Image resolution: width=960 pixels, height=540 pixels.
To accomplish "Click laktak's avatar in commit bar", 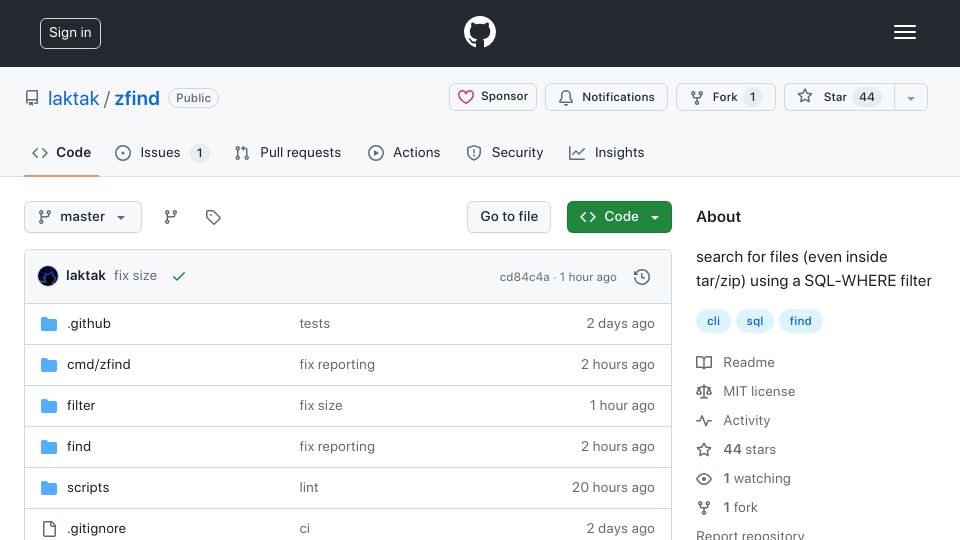I will 48,276.
